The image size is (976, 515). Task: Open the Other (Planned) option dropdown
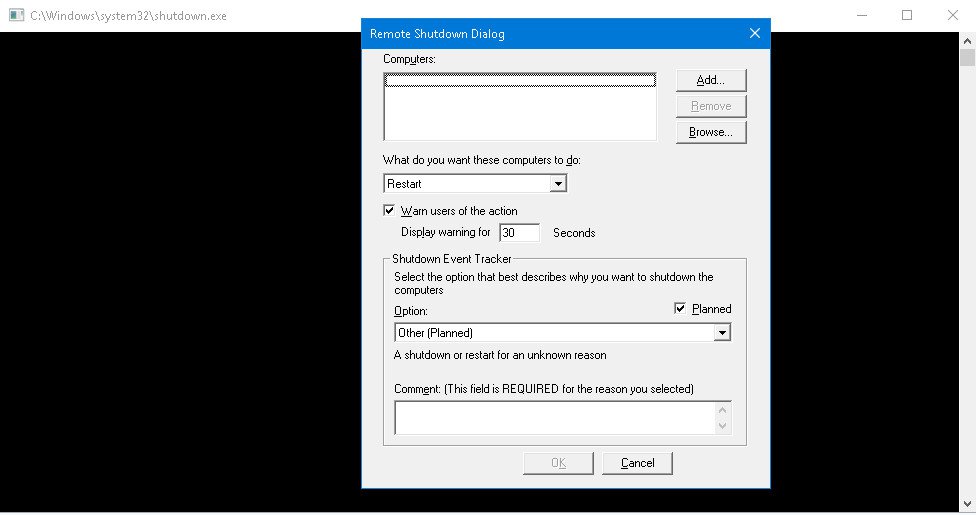721,333
